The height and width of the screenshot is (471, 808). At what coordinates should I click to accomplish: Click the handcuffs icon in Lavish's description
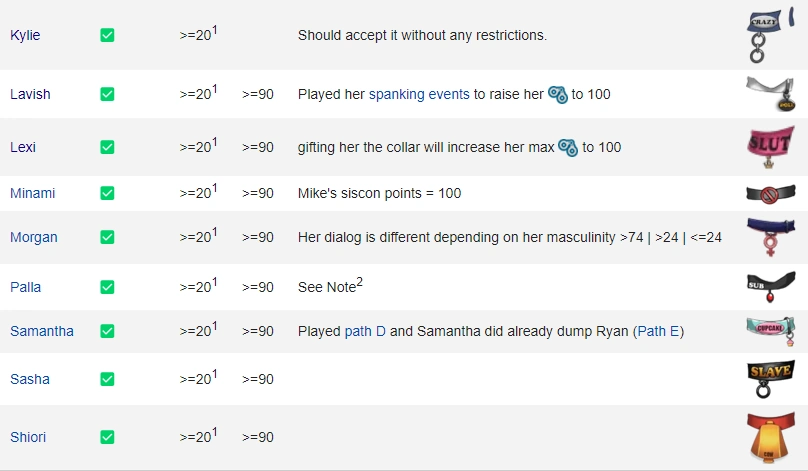pyautogui.click(x=558, y=95)
